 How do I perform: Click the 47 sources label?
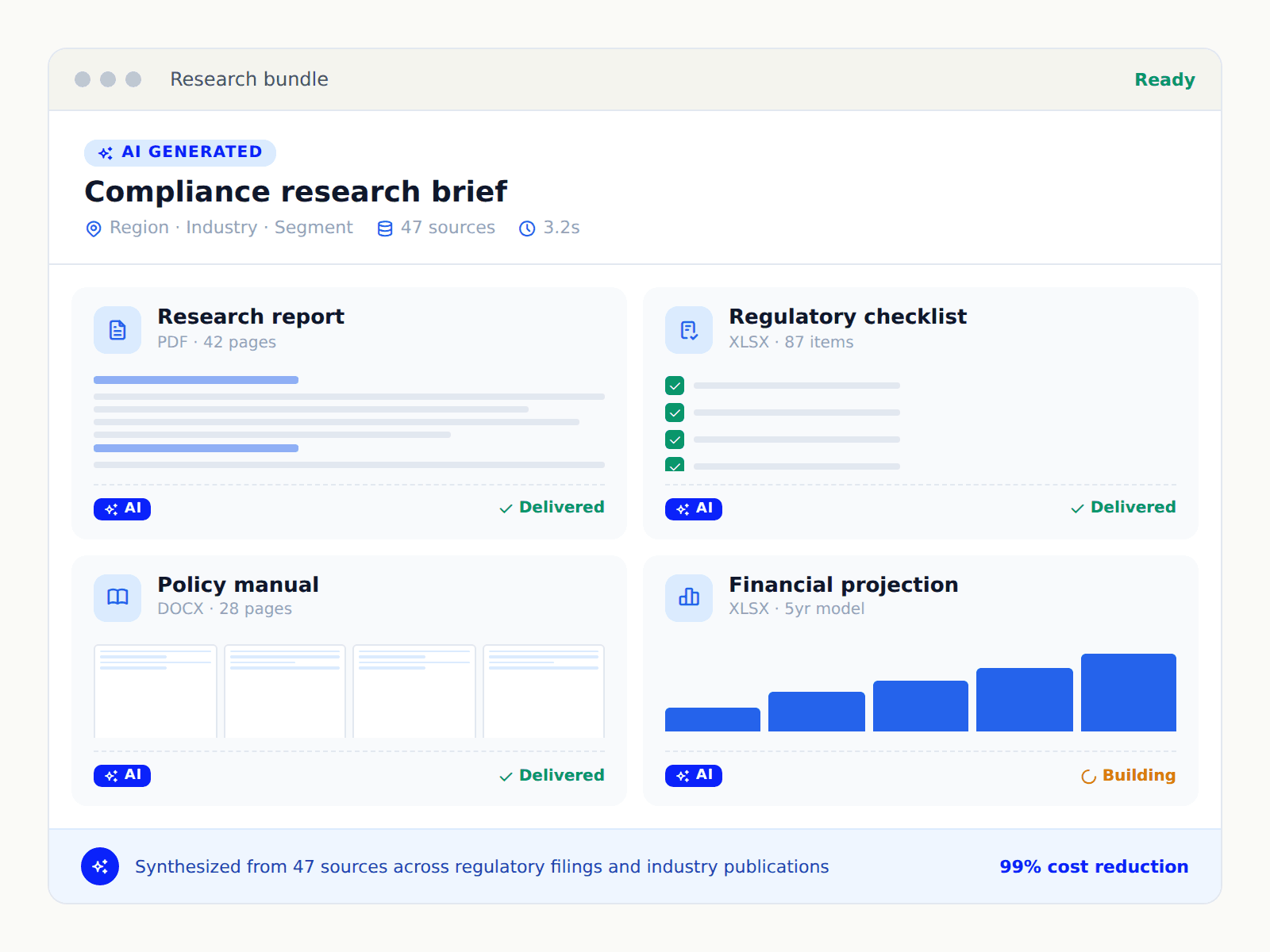pyautogui.click(x=448, y=228)
